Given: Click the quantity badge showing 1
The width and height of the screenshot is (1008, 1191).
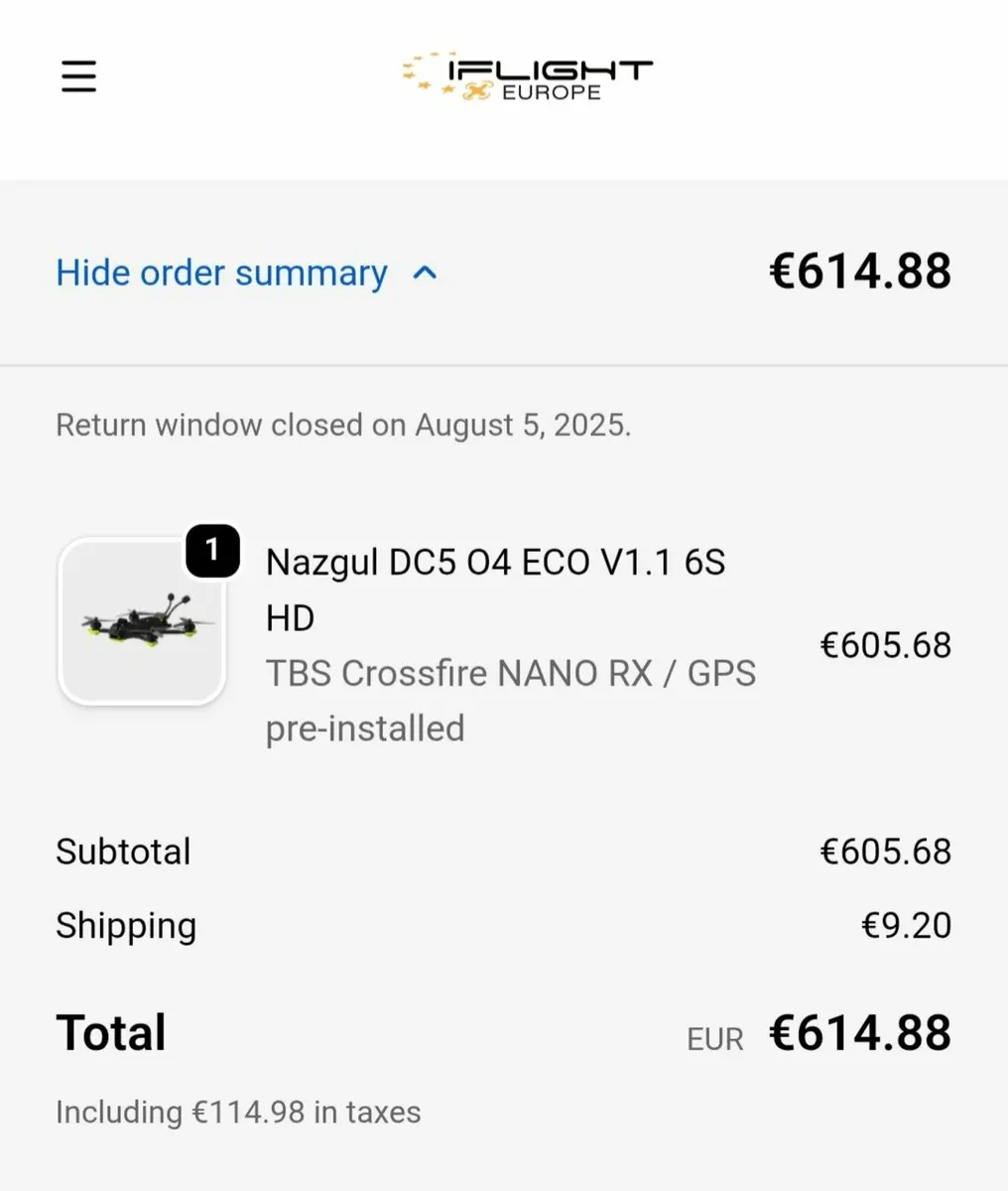Looking at the screenshot, I should [x=211, y=553].
